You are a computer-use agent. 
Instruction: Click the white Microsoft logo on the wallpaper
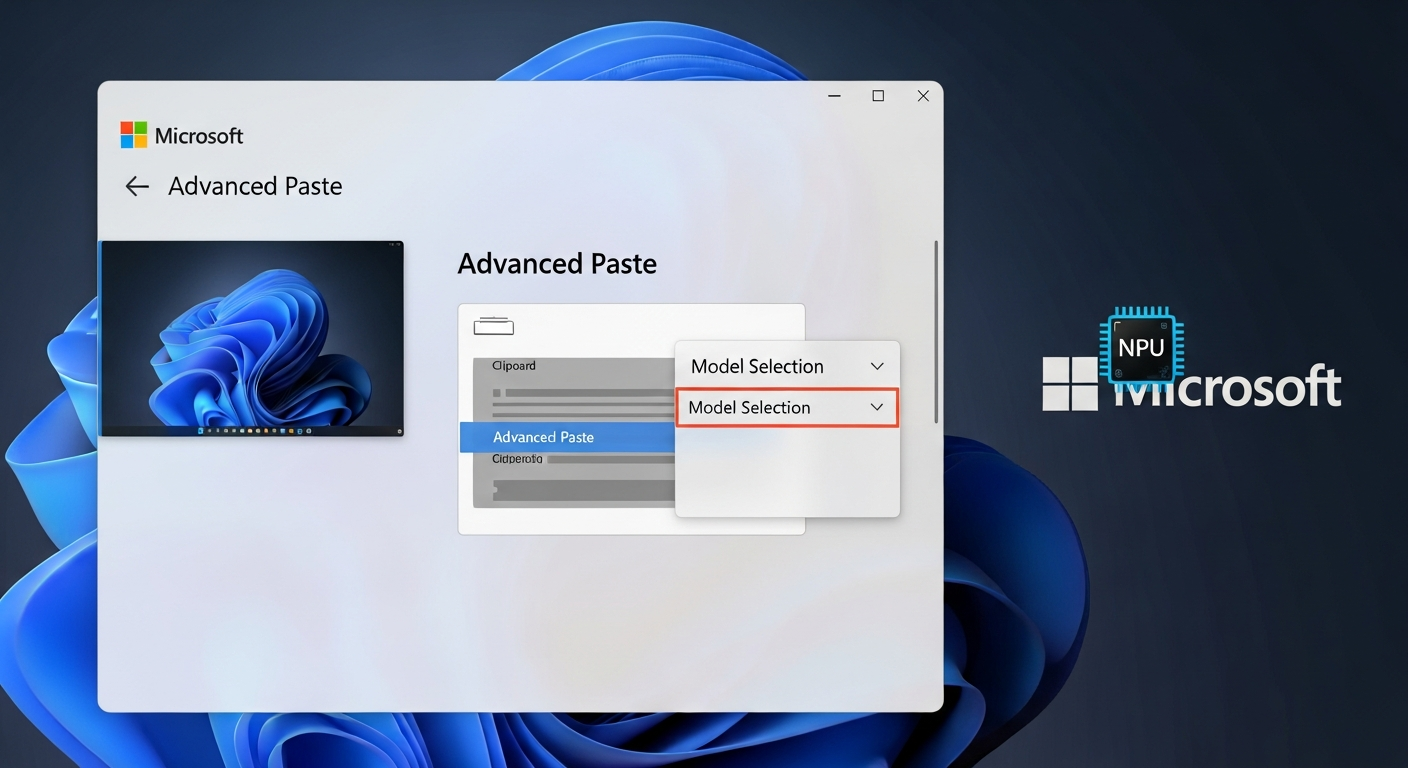pos(1070,384)
